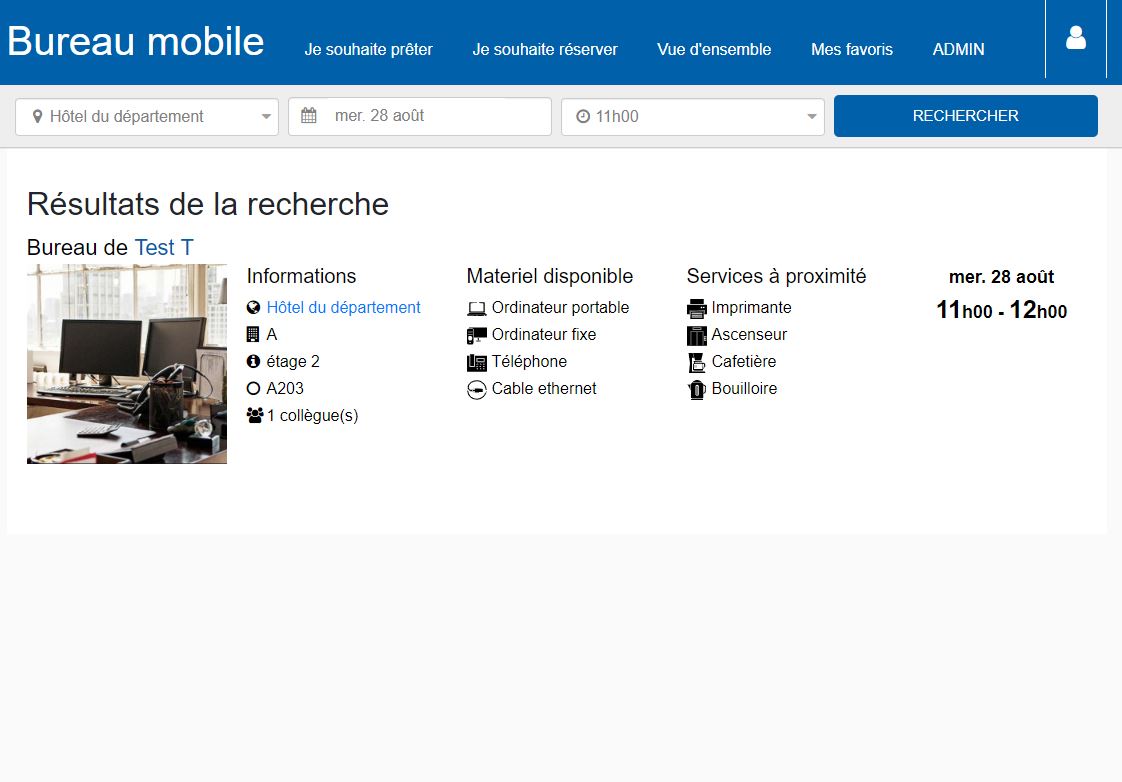Screen dimensions: 1122x782
Task: Click the Imprimante text
Action: [751, 308]
